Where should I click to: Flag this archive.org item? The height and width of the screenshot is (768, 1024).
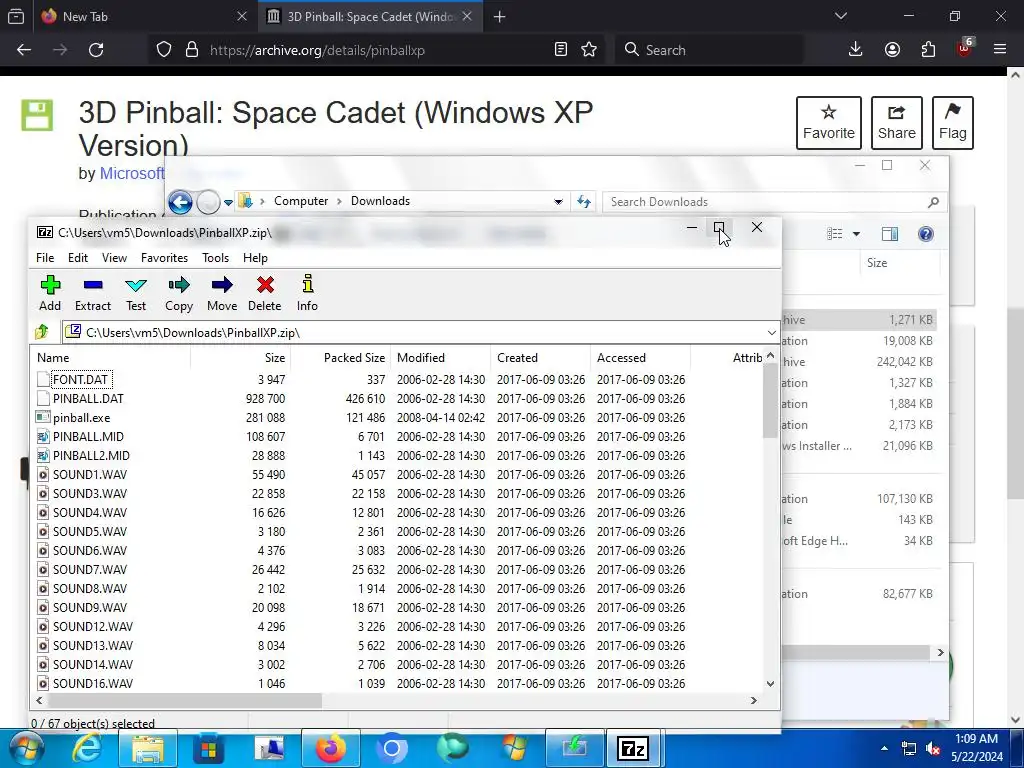[x=953, y=123]
